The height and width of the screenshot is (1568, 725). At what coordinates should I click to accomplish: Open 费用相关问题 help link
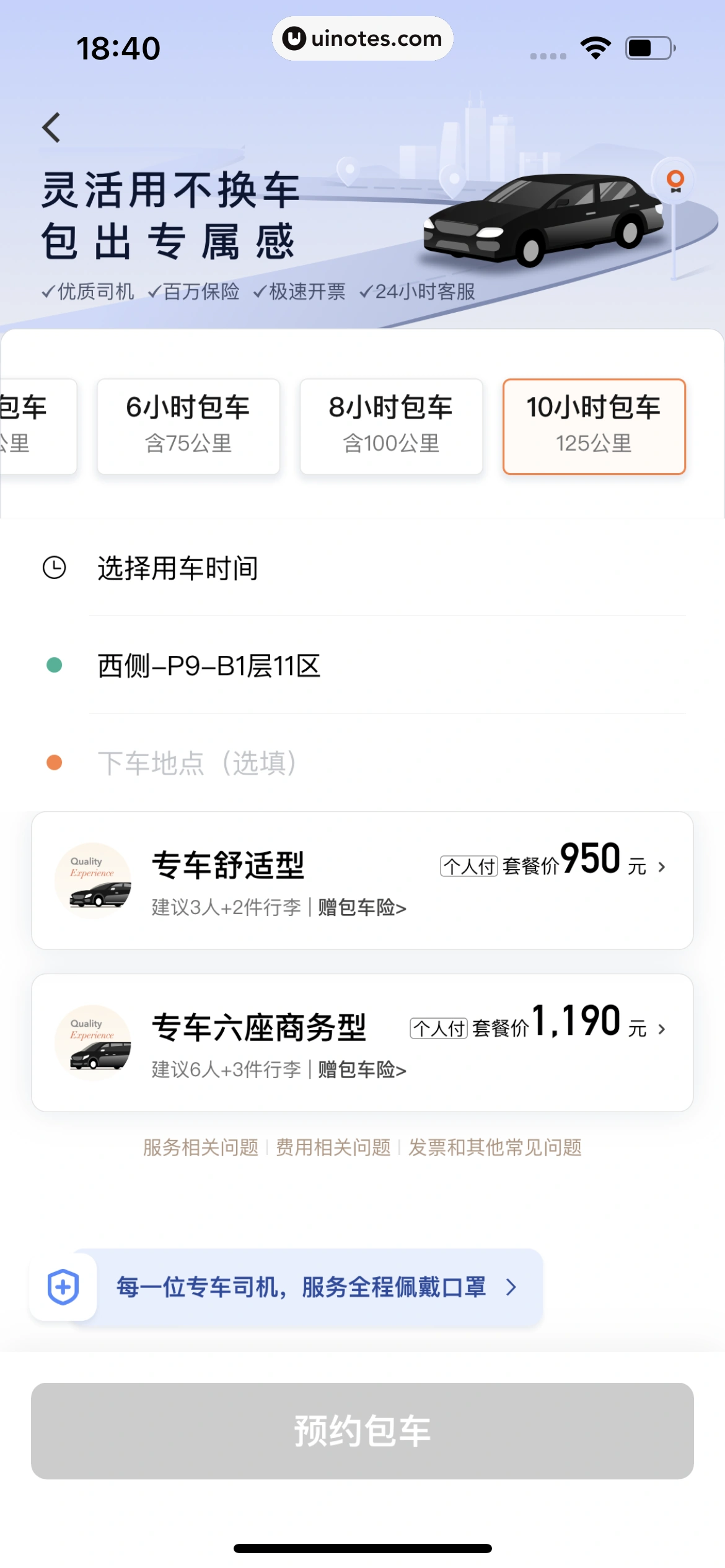point(333,1148)
